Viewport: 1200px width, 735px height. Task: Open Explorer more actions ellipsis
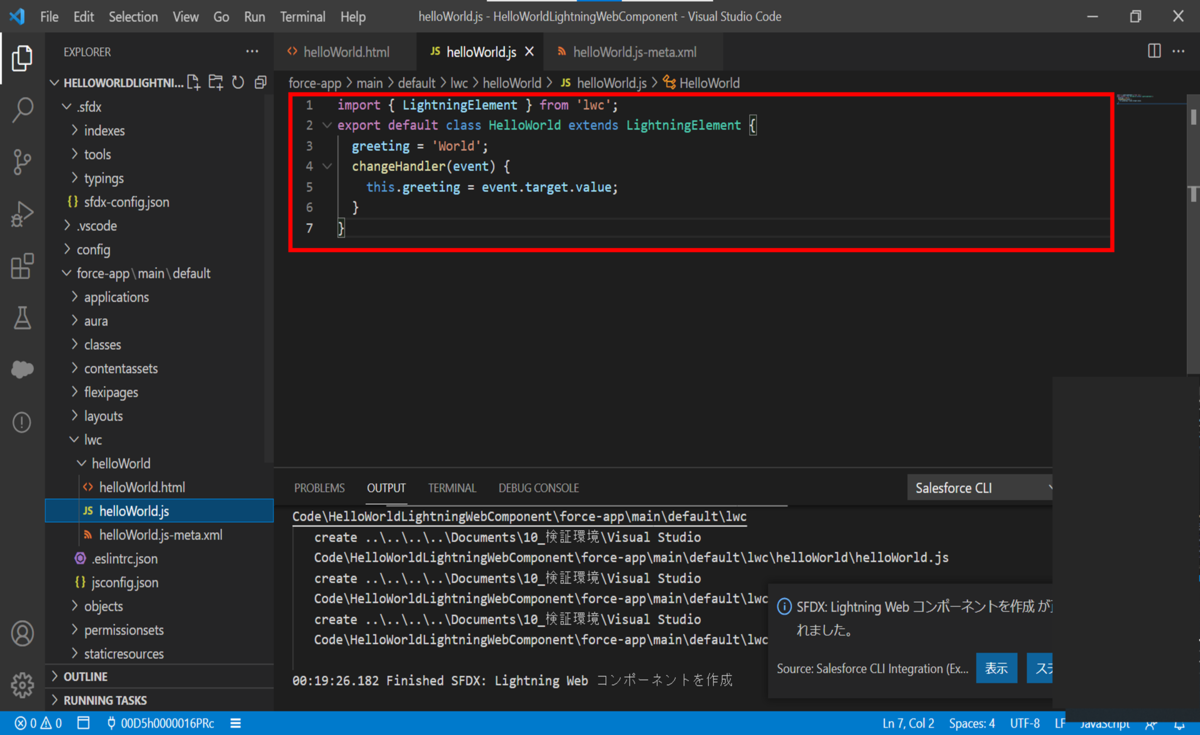252,51
